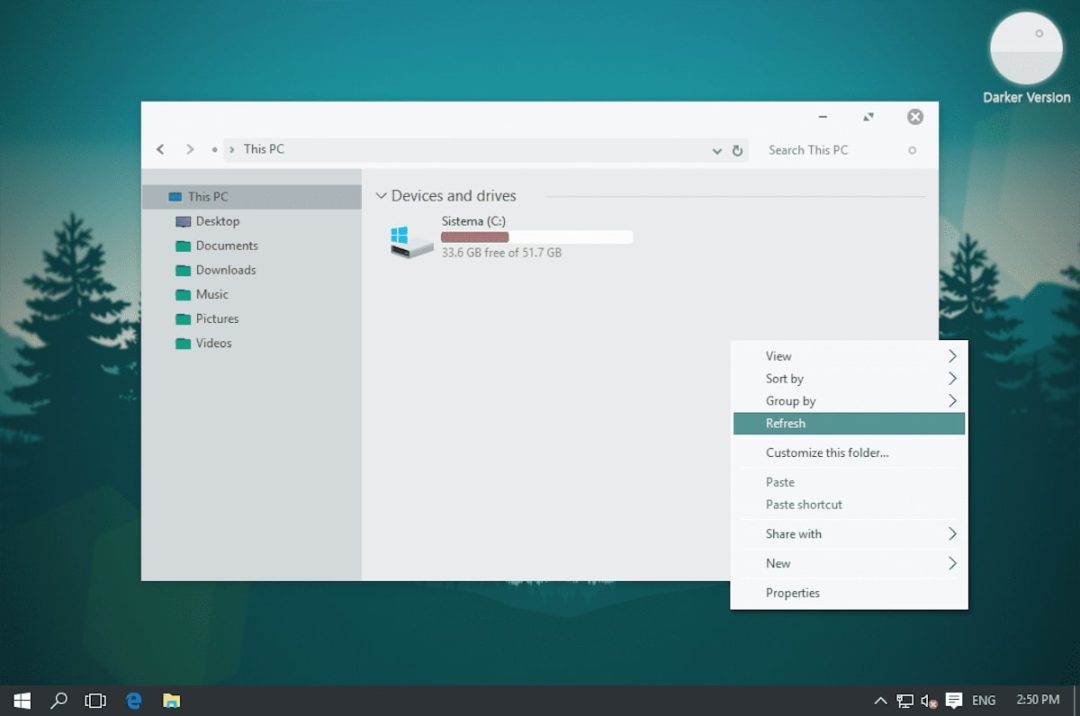Launch Microsoft Edge from the taskbar

[x=133, y=700]
